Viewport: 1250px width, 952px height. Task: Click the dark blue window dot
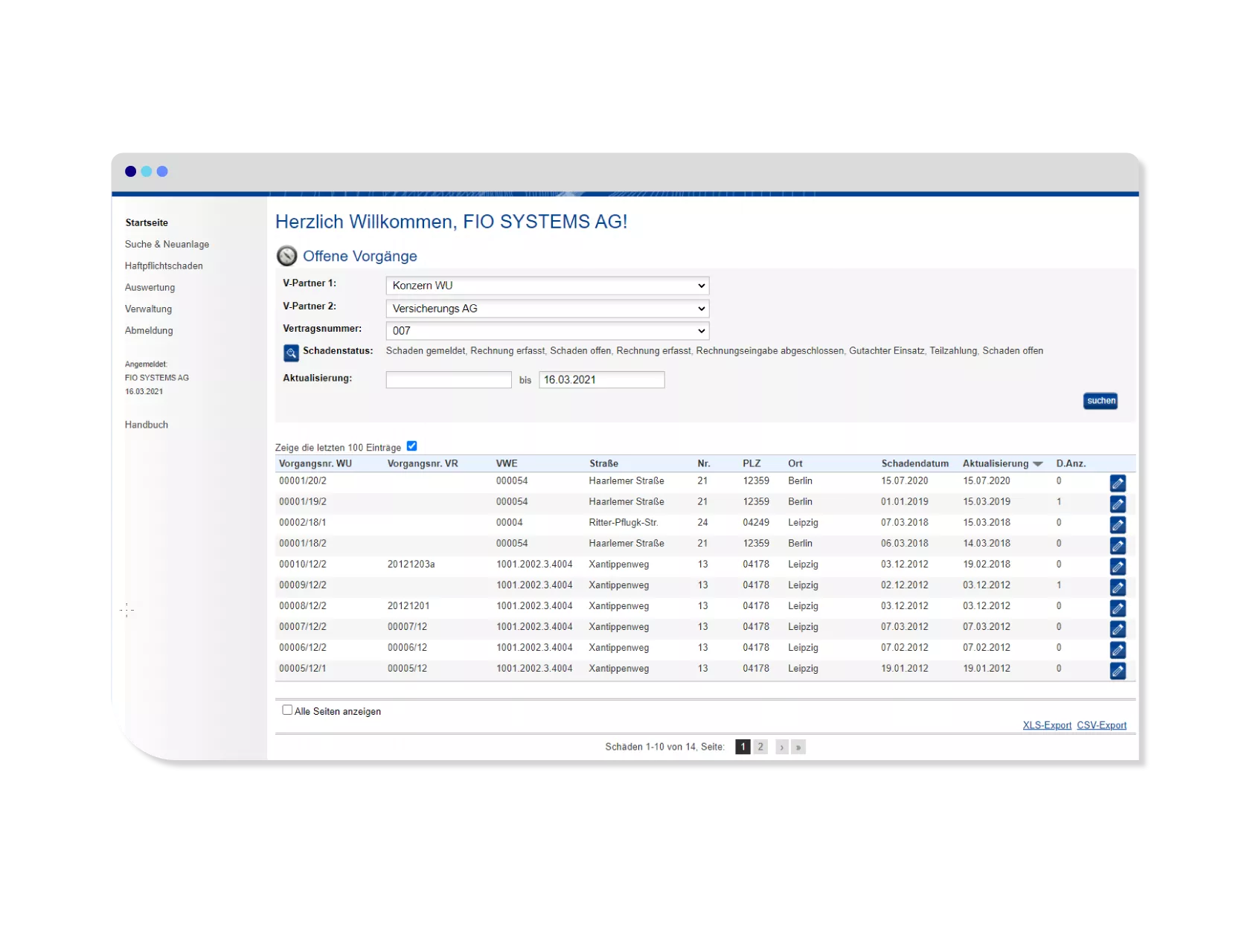(x=130, y=171)
